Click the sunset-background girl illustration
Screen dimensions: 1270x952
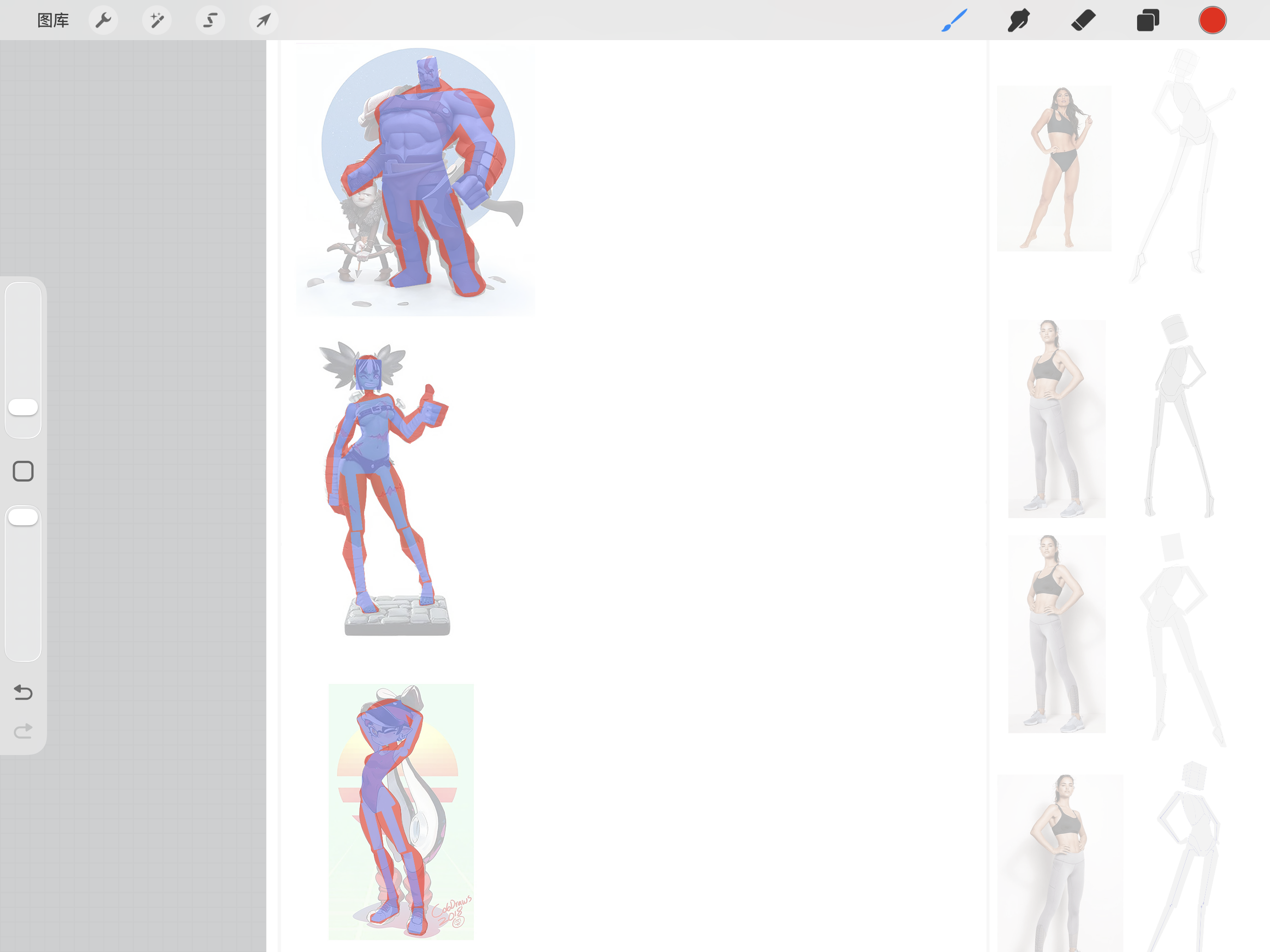coord(401,811)
